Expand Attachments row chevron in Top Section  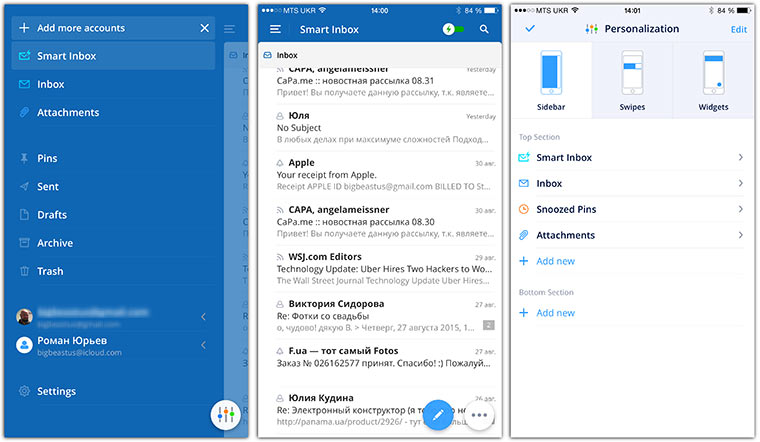pyautogui.click(x=741, y=235)
